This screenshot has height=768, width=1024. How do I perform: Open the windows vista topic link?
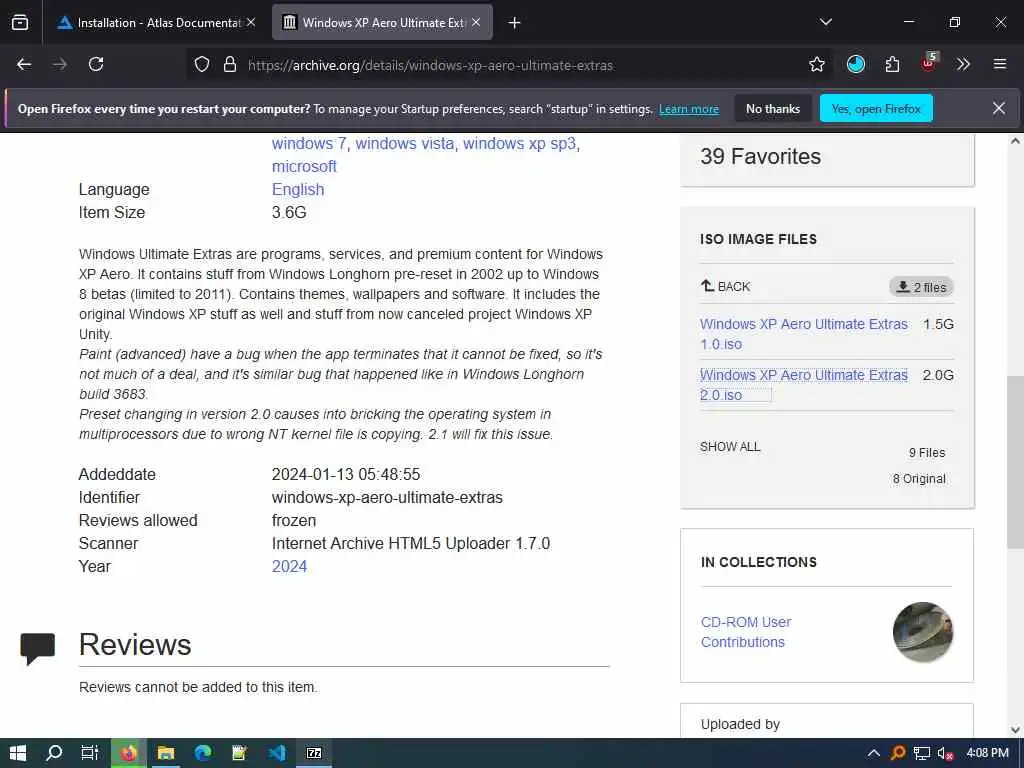(x=404, y=144)
